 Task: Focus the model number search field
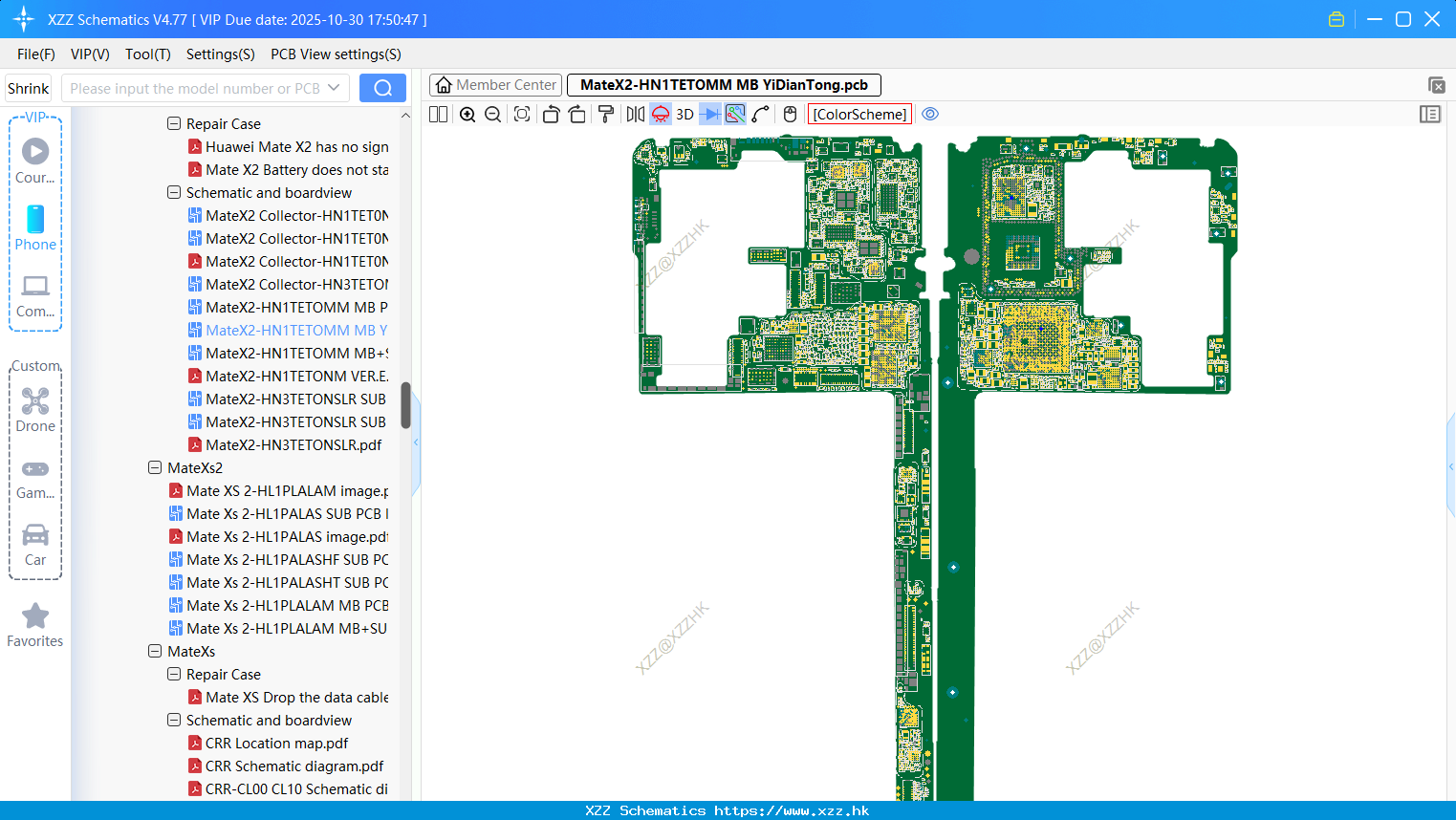click(x=195, y=88)
